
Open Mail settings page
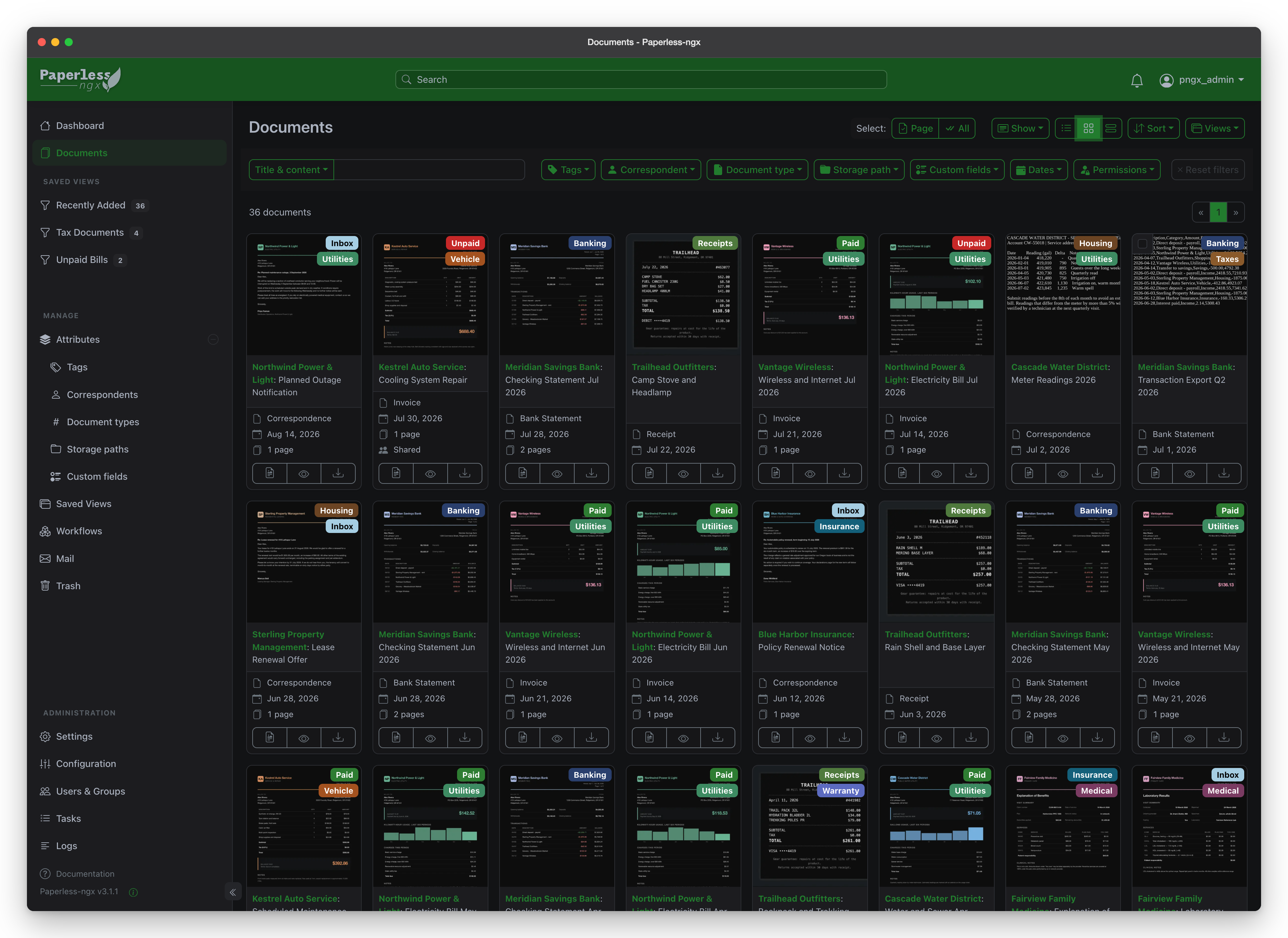[x=65, y=559]
